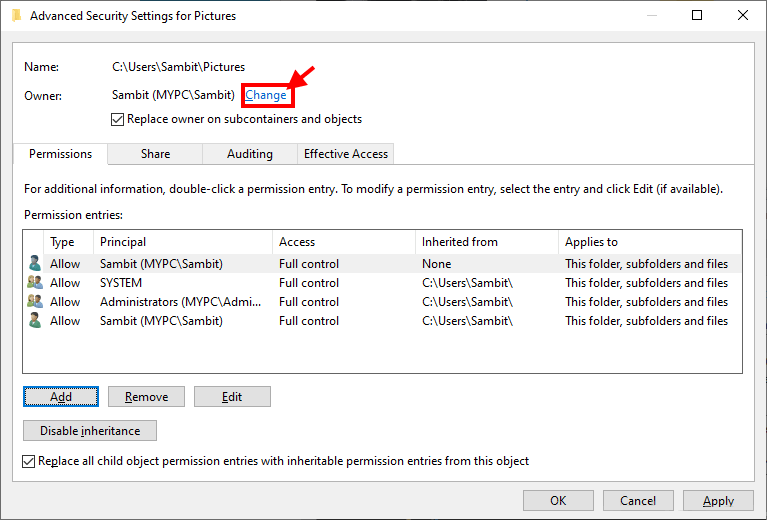Click the folder icon in the title bar
Screen dimensions: 767x520
(14, 16)
